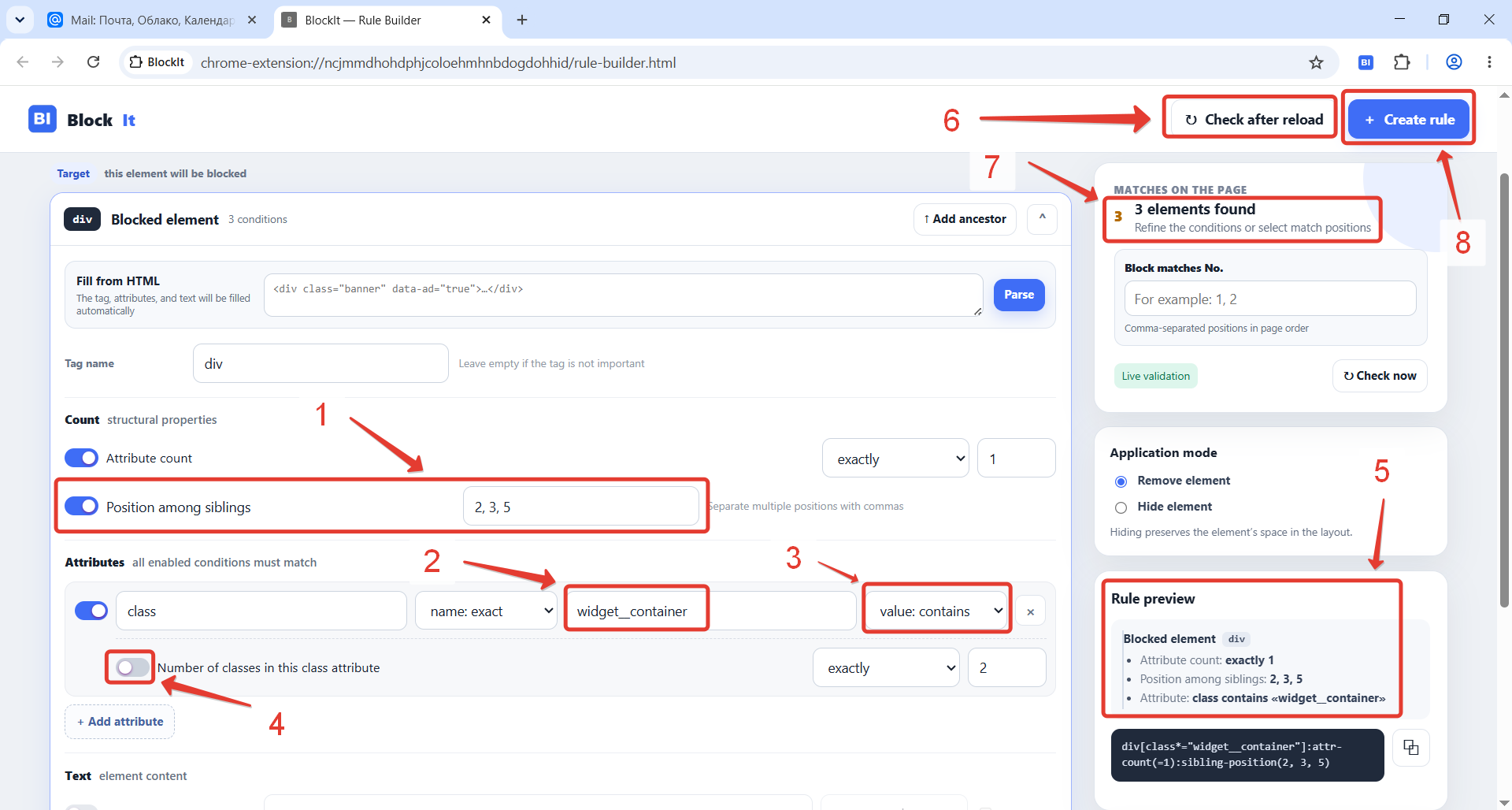Open the Chrome profile icon
This screenshot has height=810, width=1512.
(x=1454, y=62)
